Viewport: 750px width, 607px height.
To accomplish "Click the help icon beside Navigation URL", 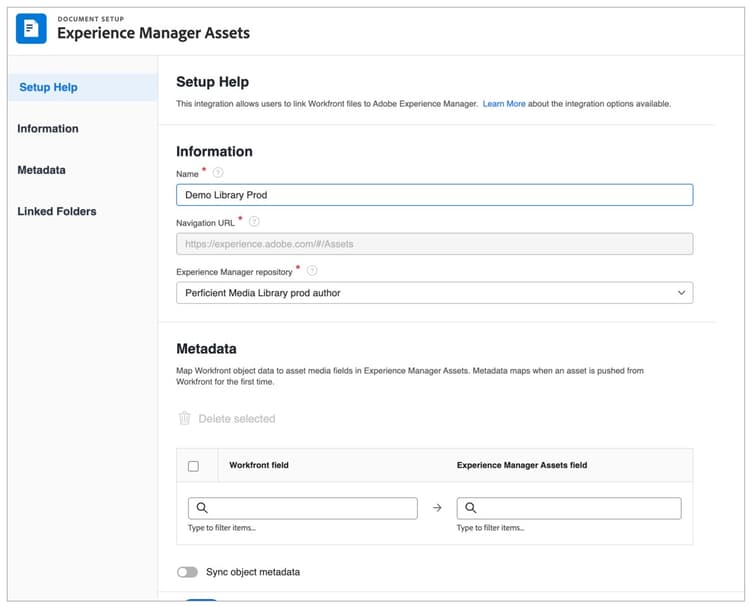I will (x=254, y=221).
